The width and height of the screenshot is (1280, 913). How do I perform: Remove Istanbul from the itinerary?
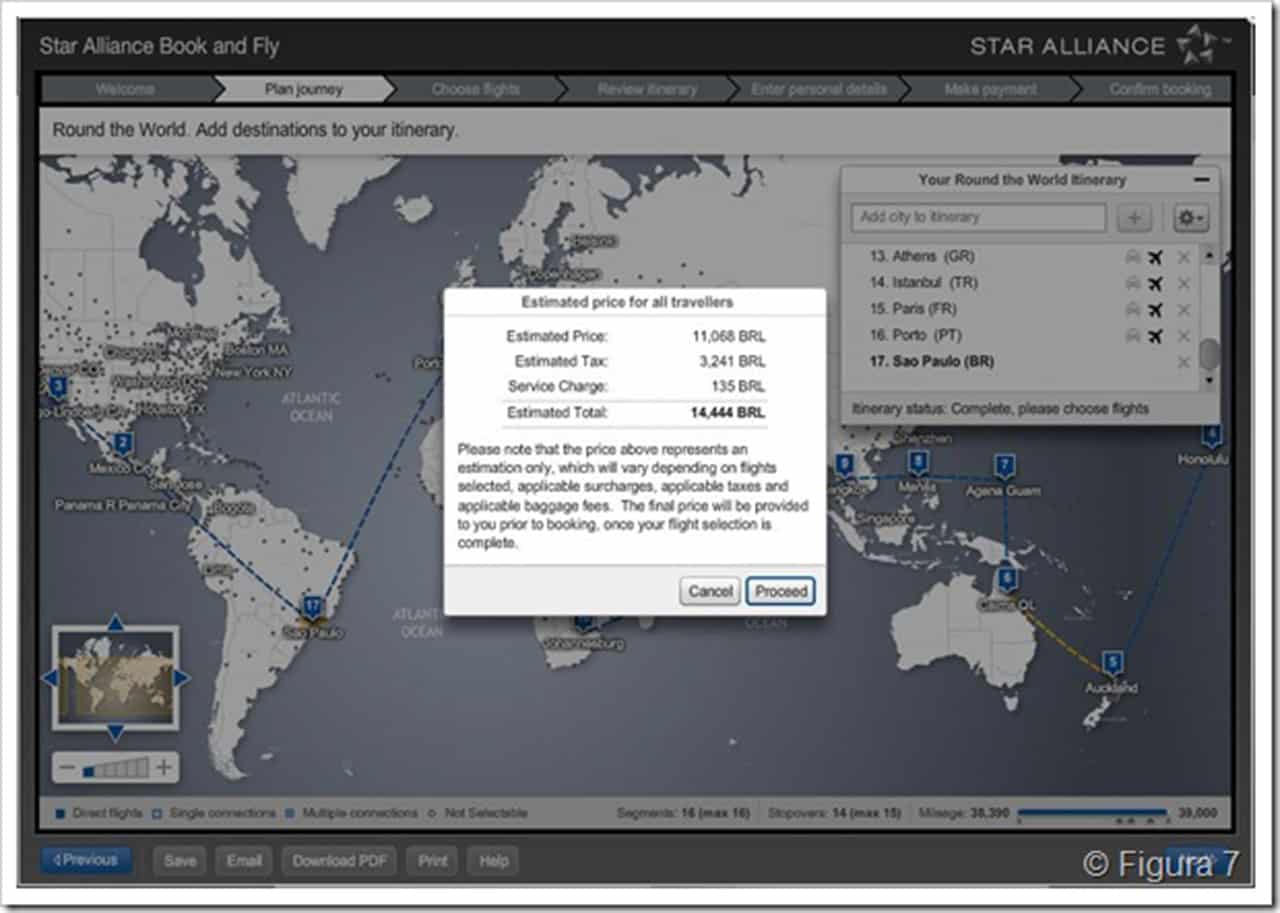tap(1184, 284)
